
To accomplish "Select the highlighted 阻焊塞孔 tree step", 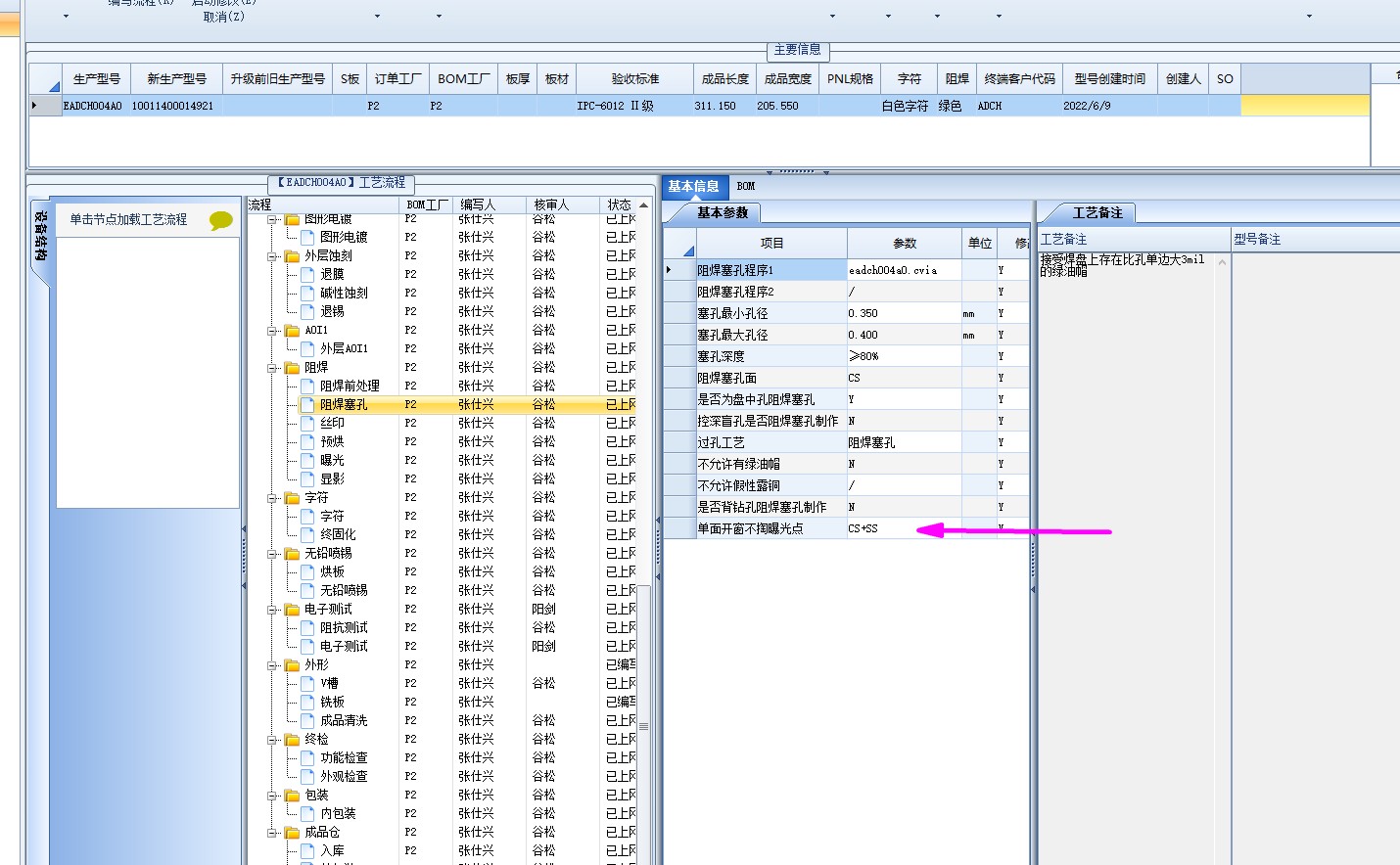I will coord(344,405).
